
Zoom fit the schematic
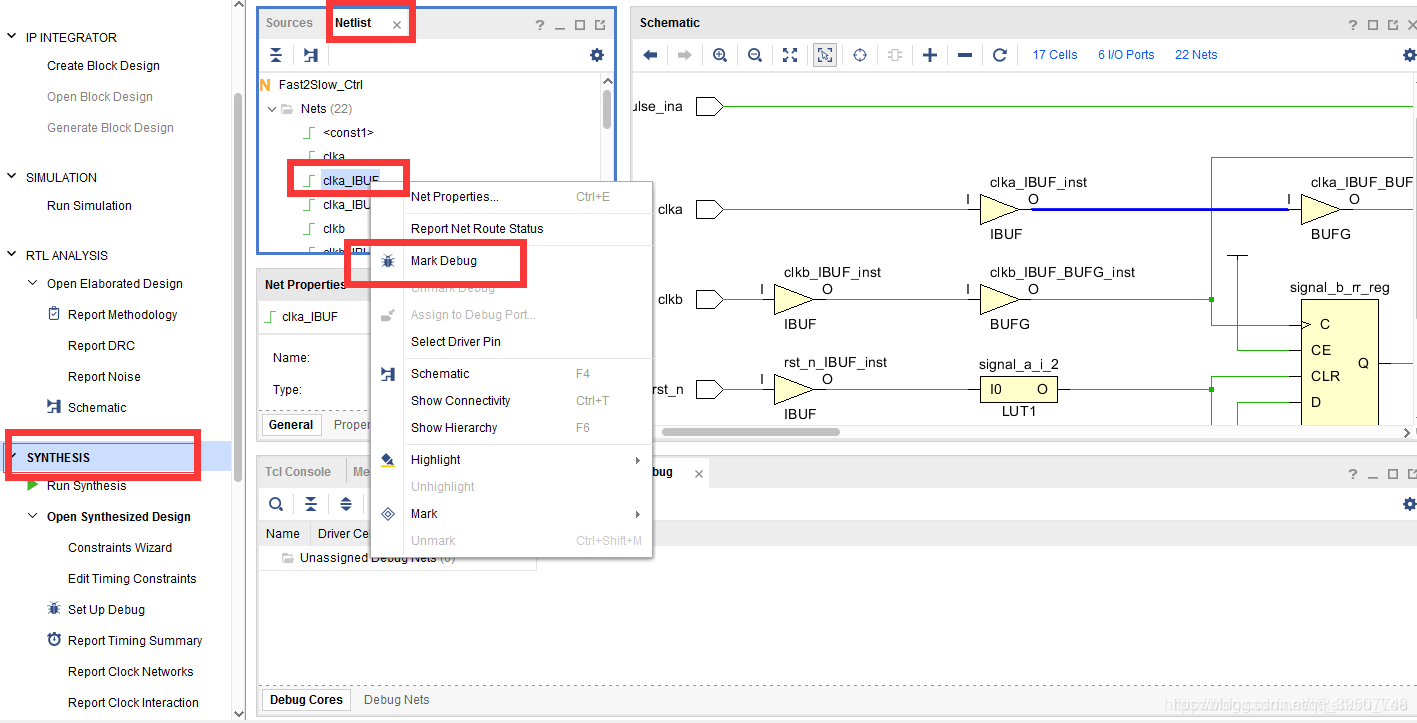[x=790, y=55]
